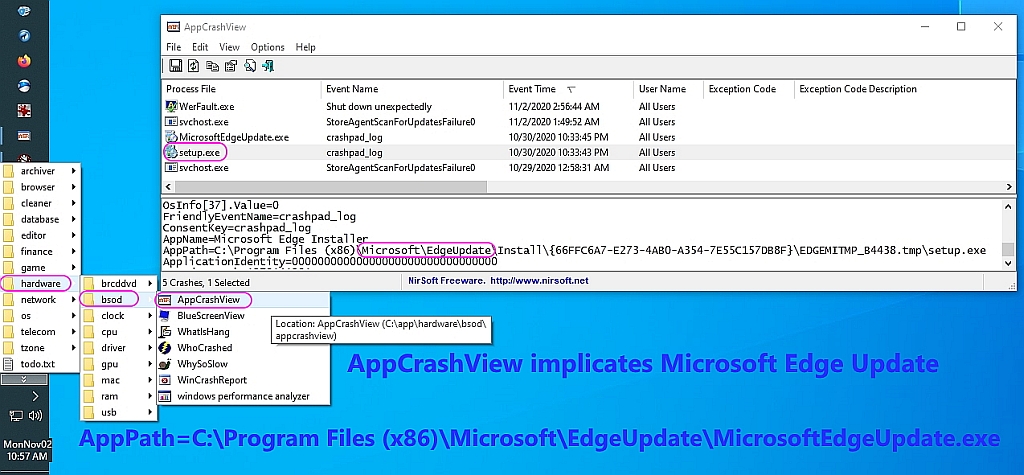This screenshot has height=475, width=1024.
Task: Sort by the Process File column header
Action: tap(241, 89)
